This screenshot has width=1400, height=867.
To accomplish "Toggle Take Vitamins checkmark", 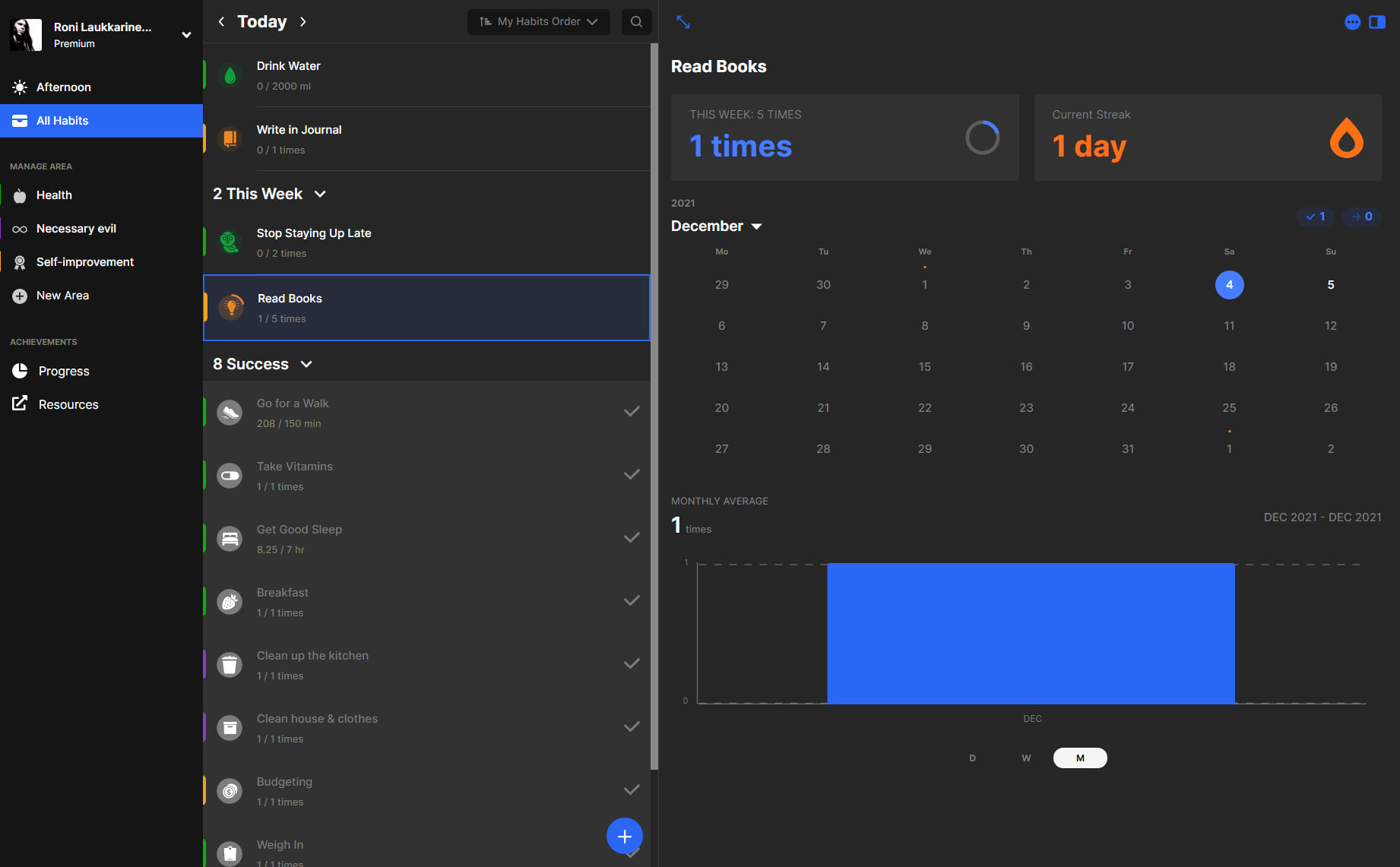I will [632, 475].
